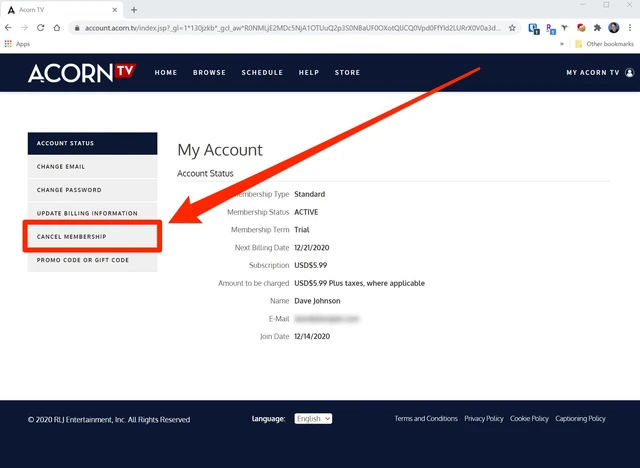
Task: Click join date 12/14/2020
Action: coord(312,337)
